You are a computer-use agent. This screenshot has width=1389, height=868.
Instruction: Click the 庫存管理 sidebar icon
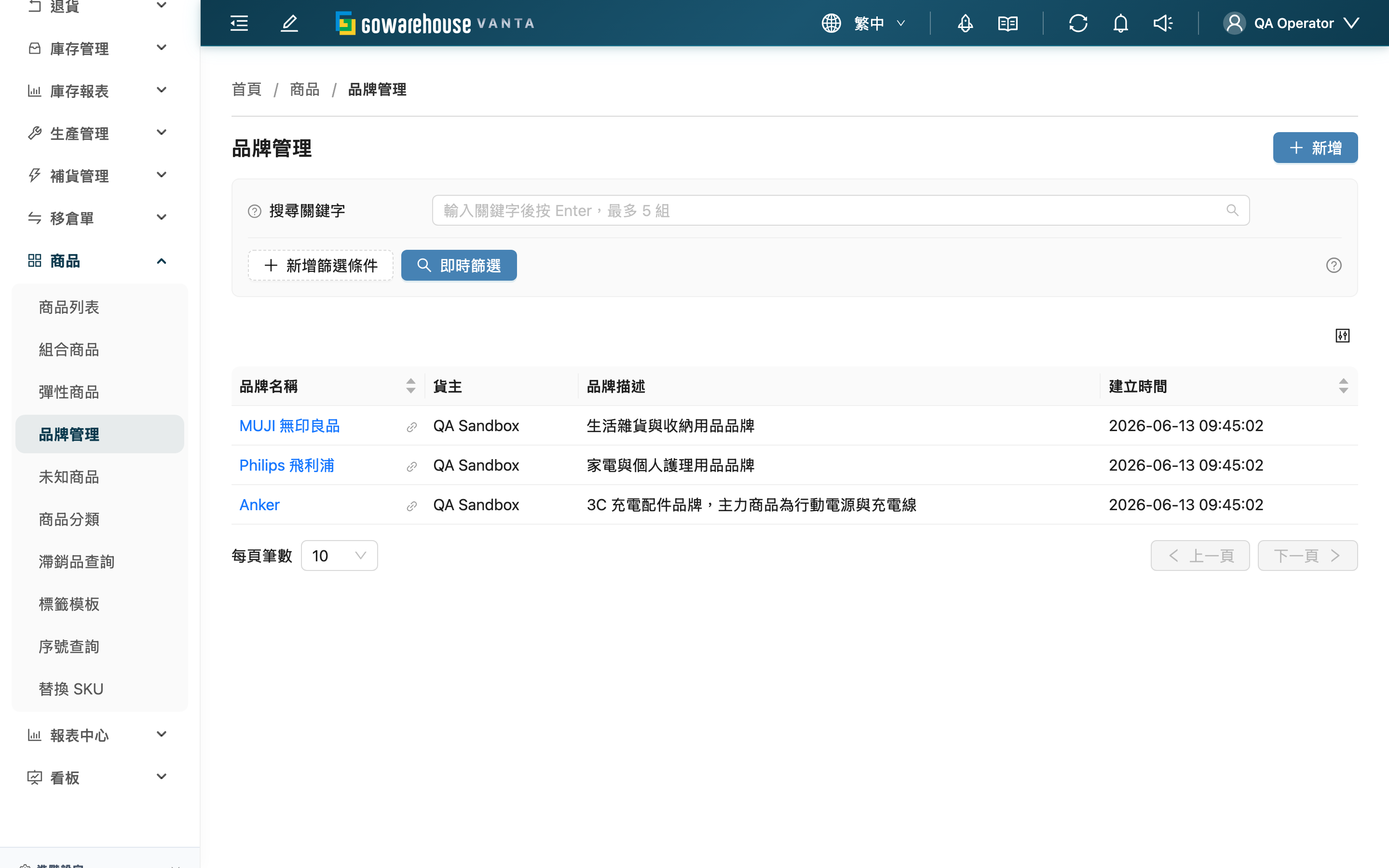pyautogui.click(x=34, y=48)
